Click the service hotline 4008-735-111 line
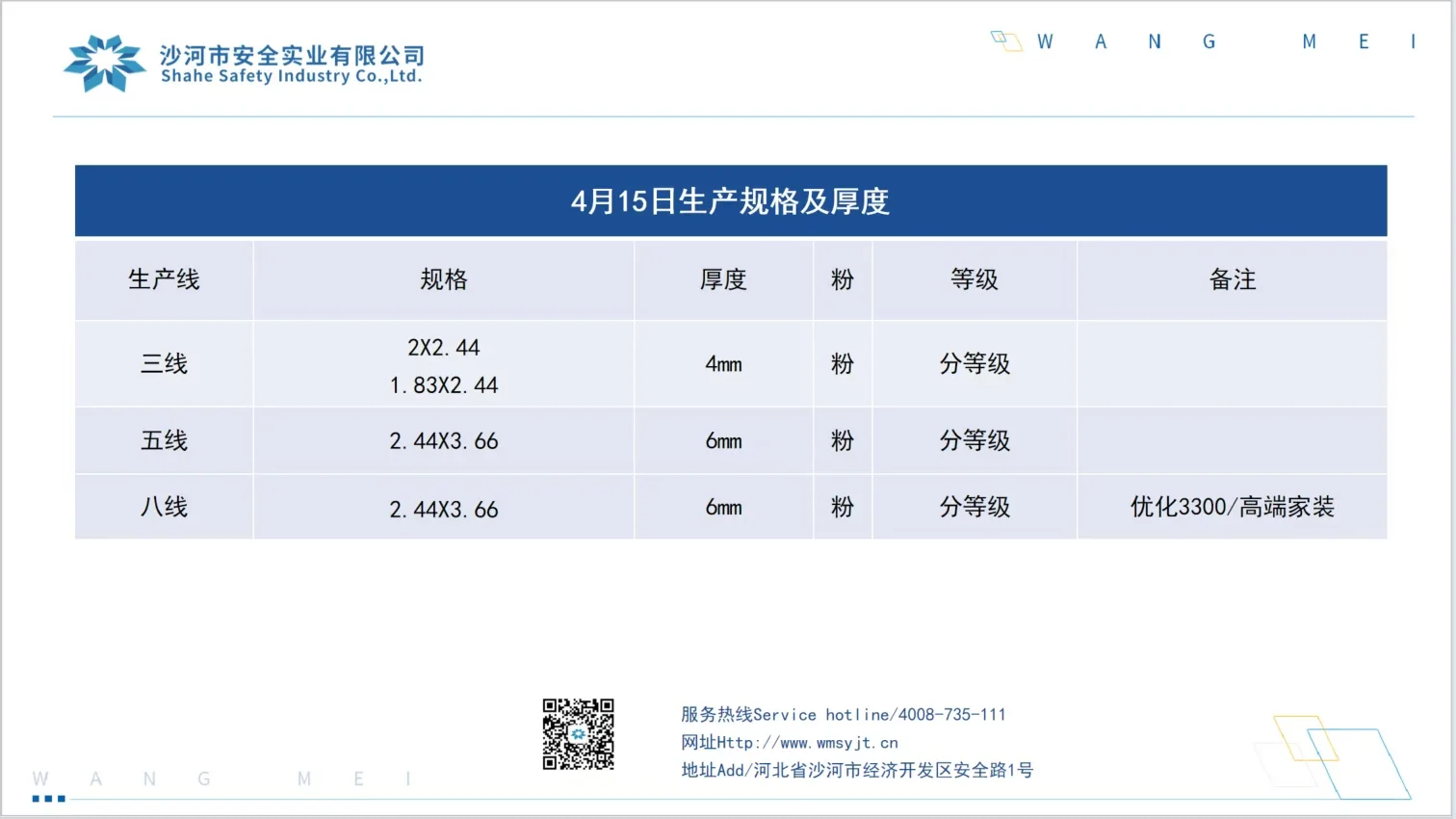The width and height of the screenshot is (1456, 819). tap(844, 714)
